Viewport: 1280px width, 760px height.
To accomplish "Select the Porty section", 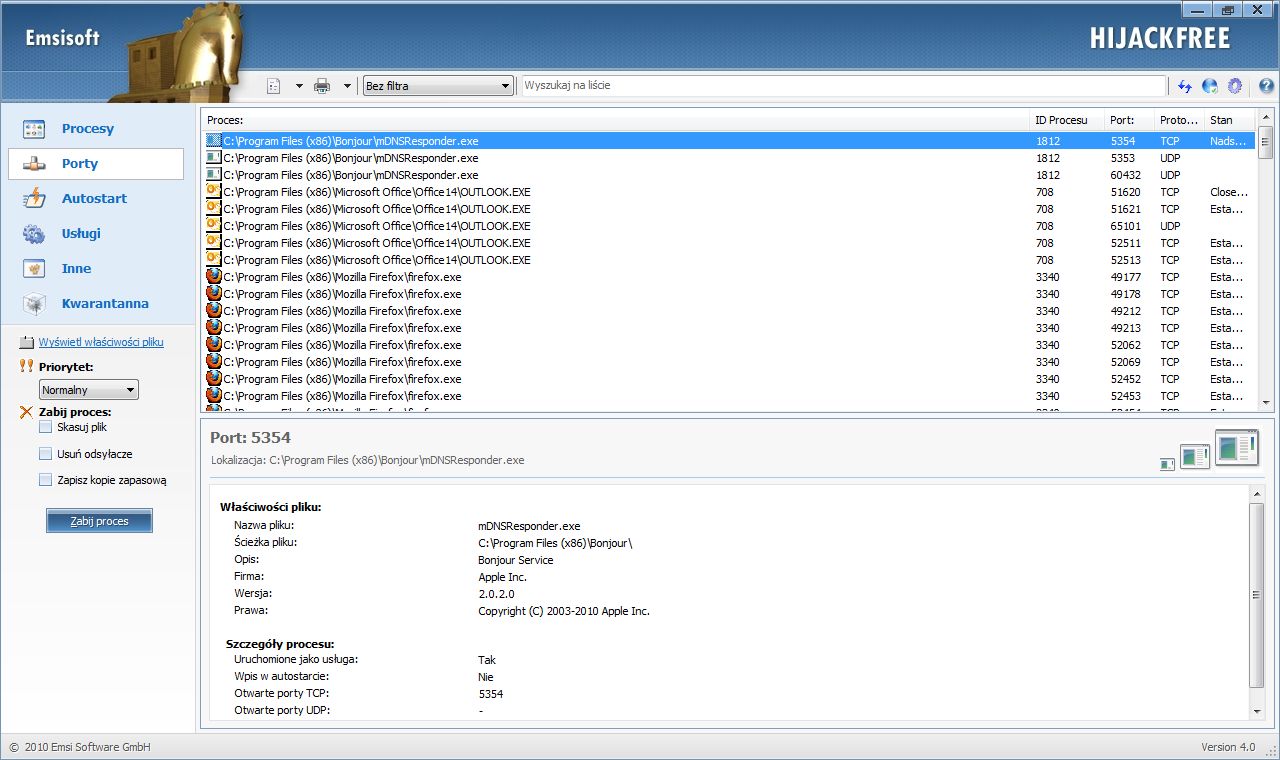I will [x=96, y=163].
